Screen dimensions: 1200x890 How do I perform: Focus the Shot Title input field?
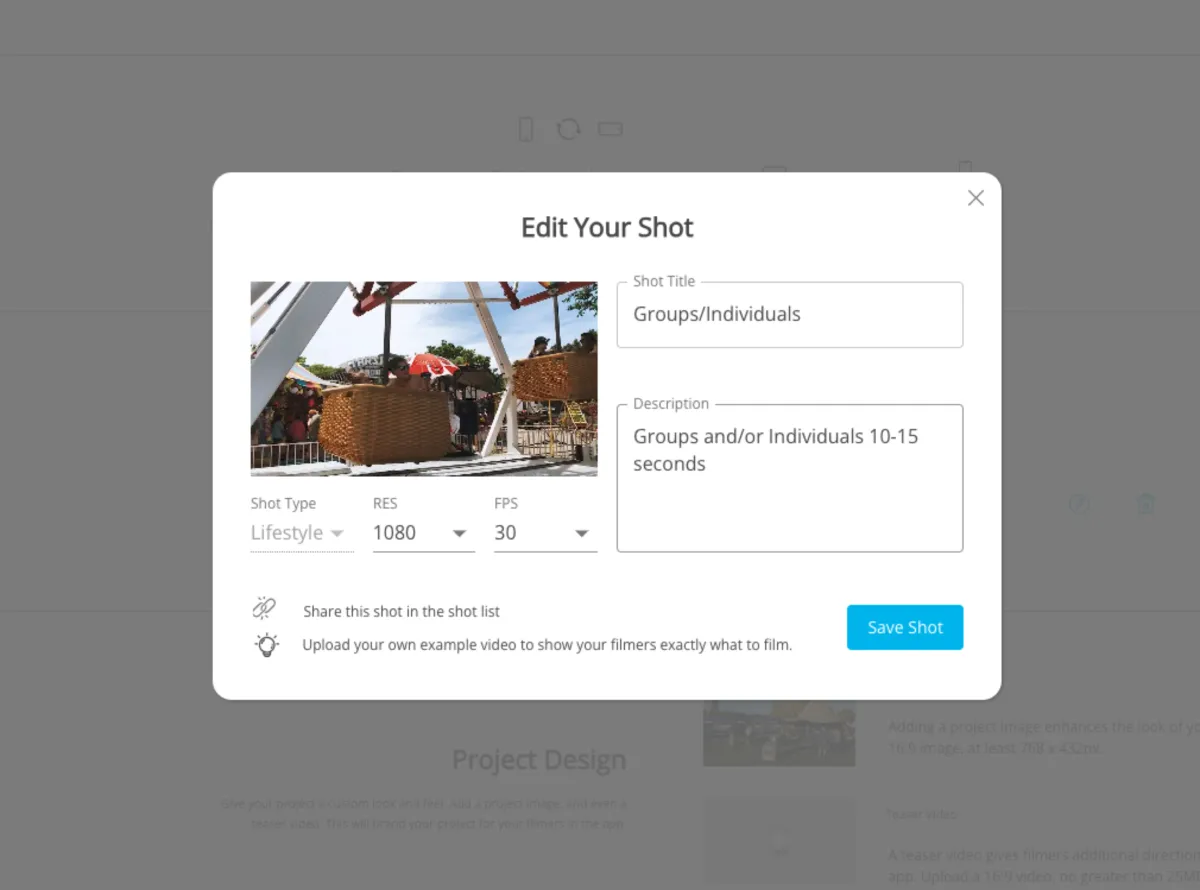point(790,315)
